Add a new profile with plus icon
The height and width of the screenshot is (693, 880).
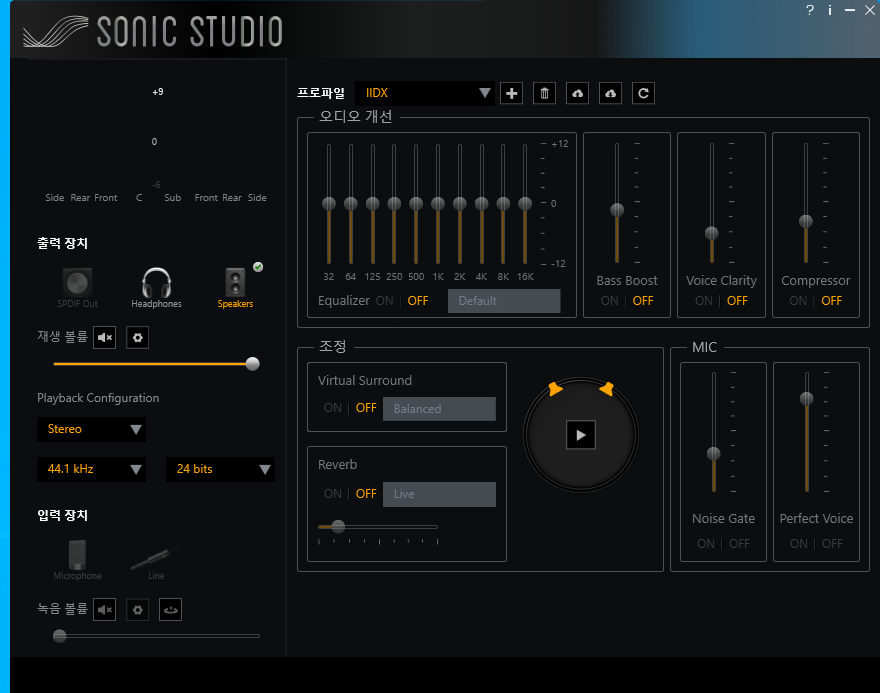pyautogui.click(x=511, y=93)
